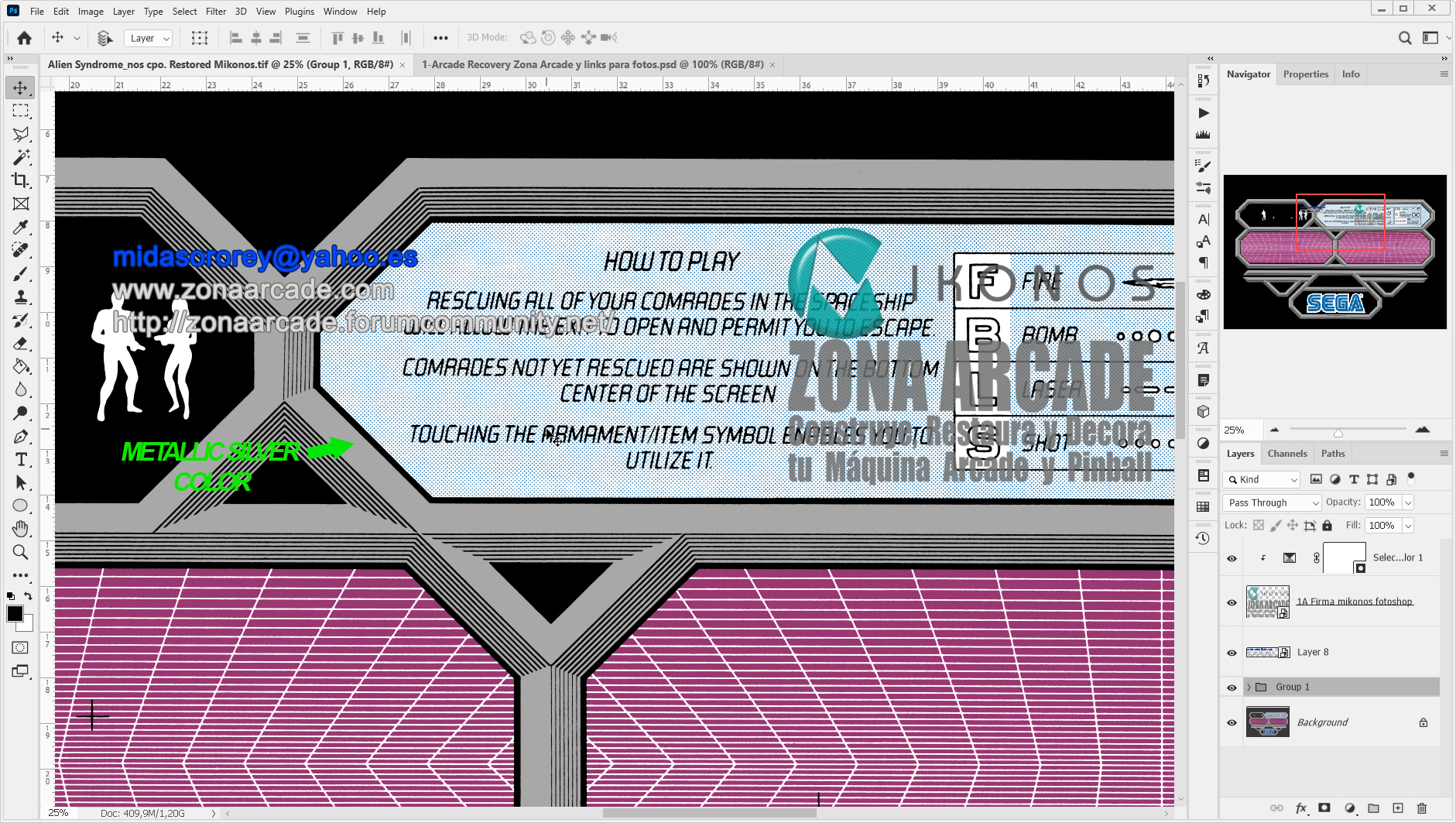Expand the Group 1 layer group
The image size is (1456, 823).
click(1249, 687)
